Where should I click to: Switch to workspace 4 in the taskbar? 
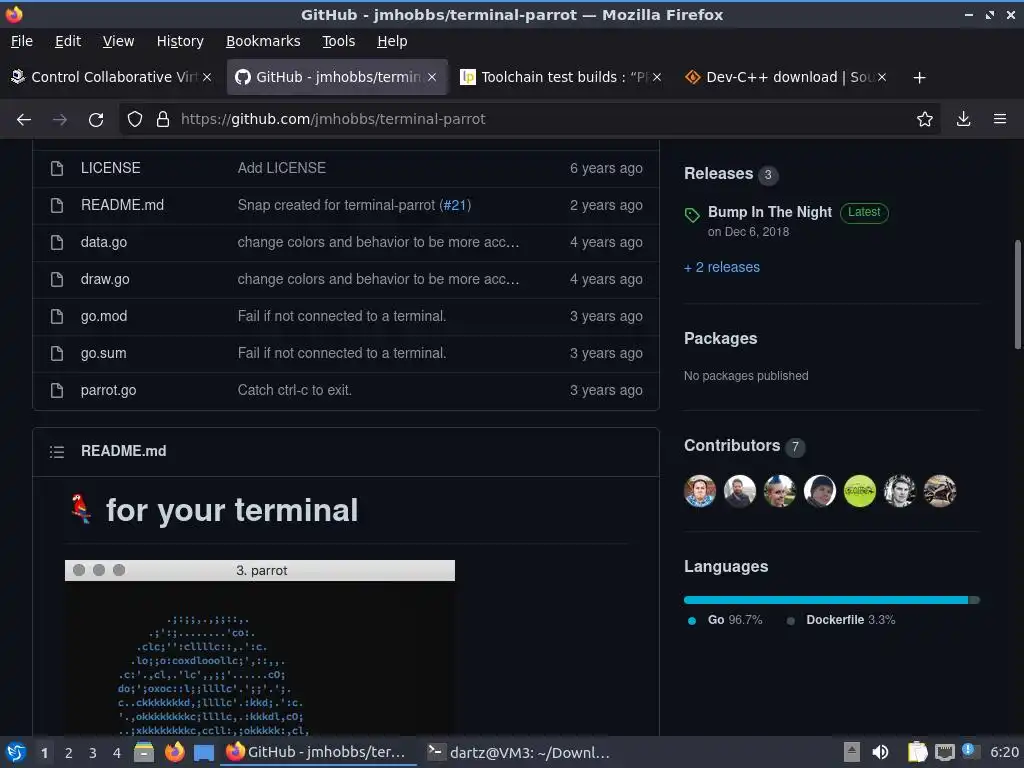[117, 753]
